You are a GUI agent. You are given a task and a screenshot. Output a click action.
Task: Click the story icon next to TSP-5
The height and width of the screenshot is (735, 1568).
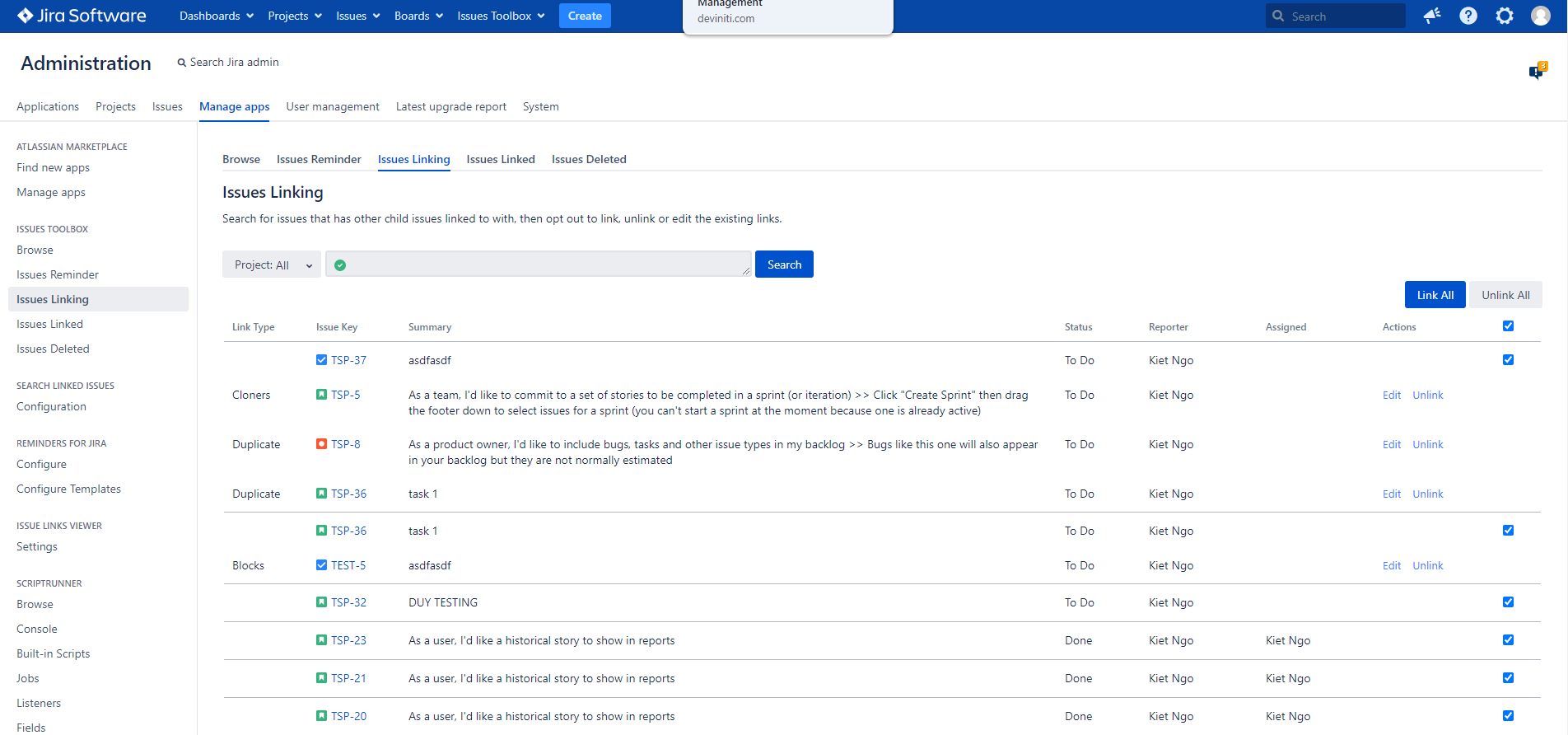coord(321,395)
